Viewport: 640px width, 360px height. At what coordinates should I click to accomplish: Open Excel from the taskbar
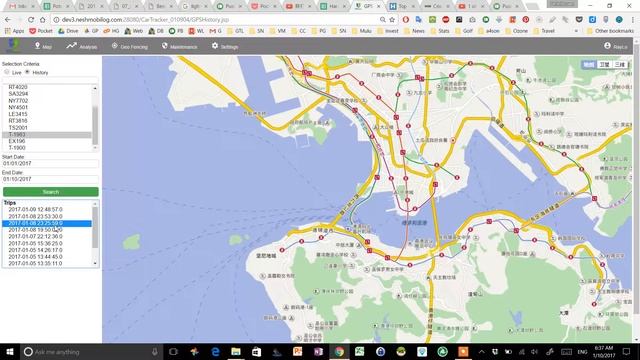tap(360, 351)
